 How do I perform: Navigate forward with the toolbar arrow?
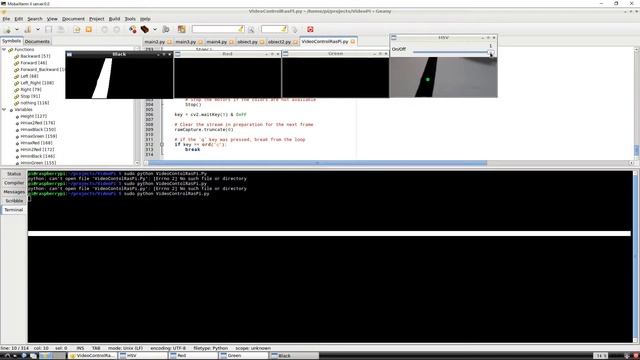pos(117,29)
